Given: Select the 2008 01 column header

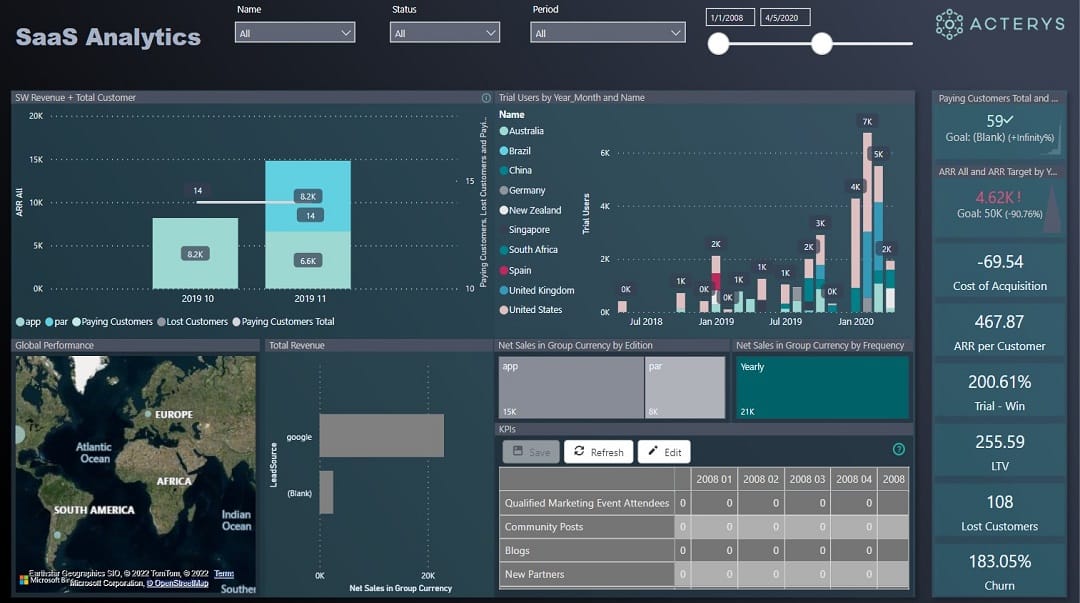Looking at the screenshot, I should (x=714, y=479).
